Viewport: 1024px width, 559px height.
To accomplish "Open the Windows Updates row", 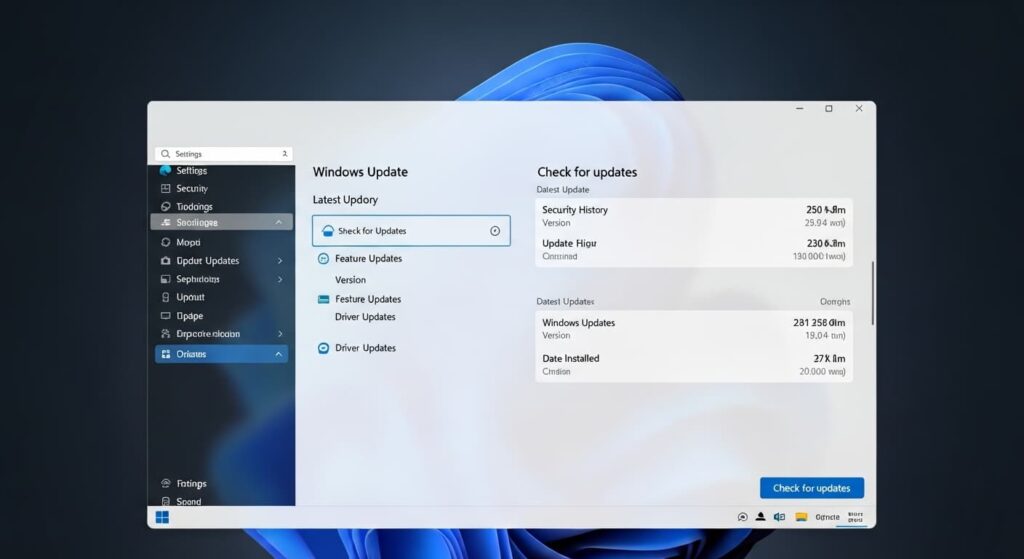I will tap(694, 328).
